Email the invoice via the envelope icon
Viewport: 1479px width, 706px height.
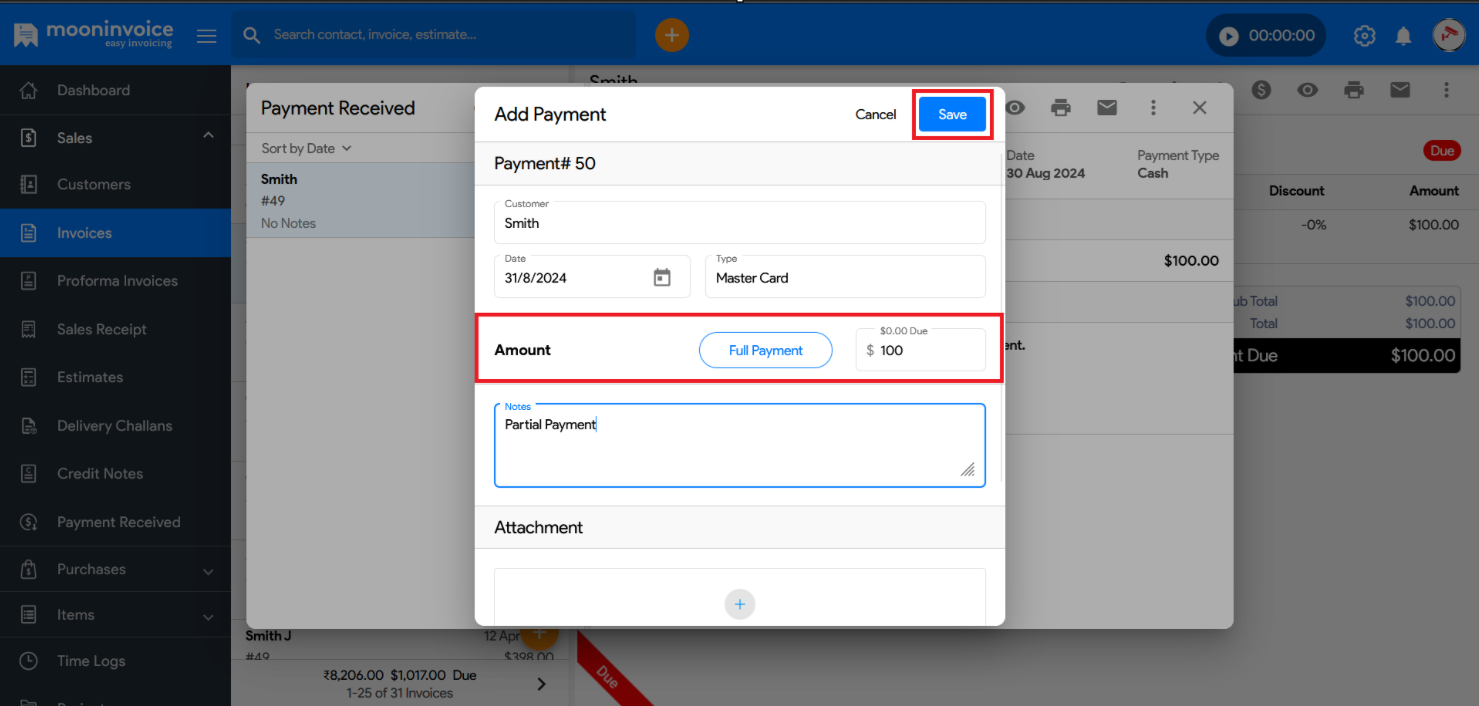tap(1400, 90)
